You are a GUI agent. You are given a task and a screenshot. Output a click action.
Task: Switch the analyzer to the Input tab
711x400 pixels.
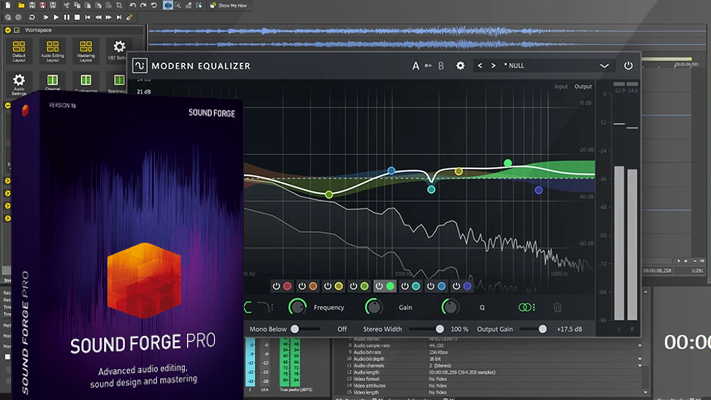562,87
